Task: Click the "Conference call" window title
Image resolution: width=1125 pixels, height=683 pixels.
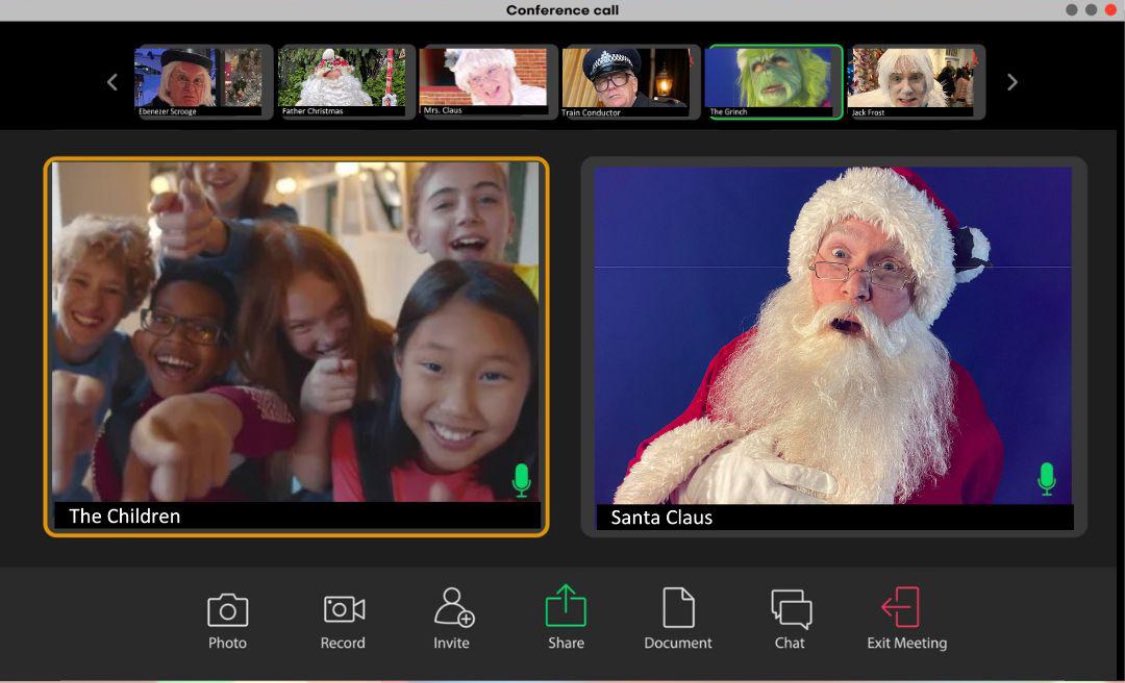Action: (x=562, y=10)
